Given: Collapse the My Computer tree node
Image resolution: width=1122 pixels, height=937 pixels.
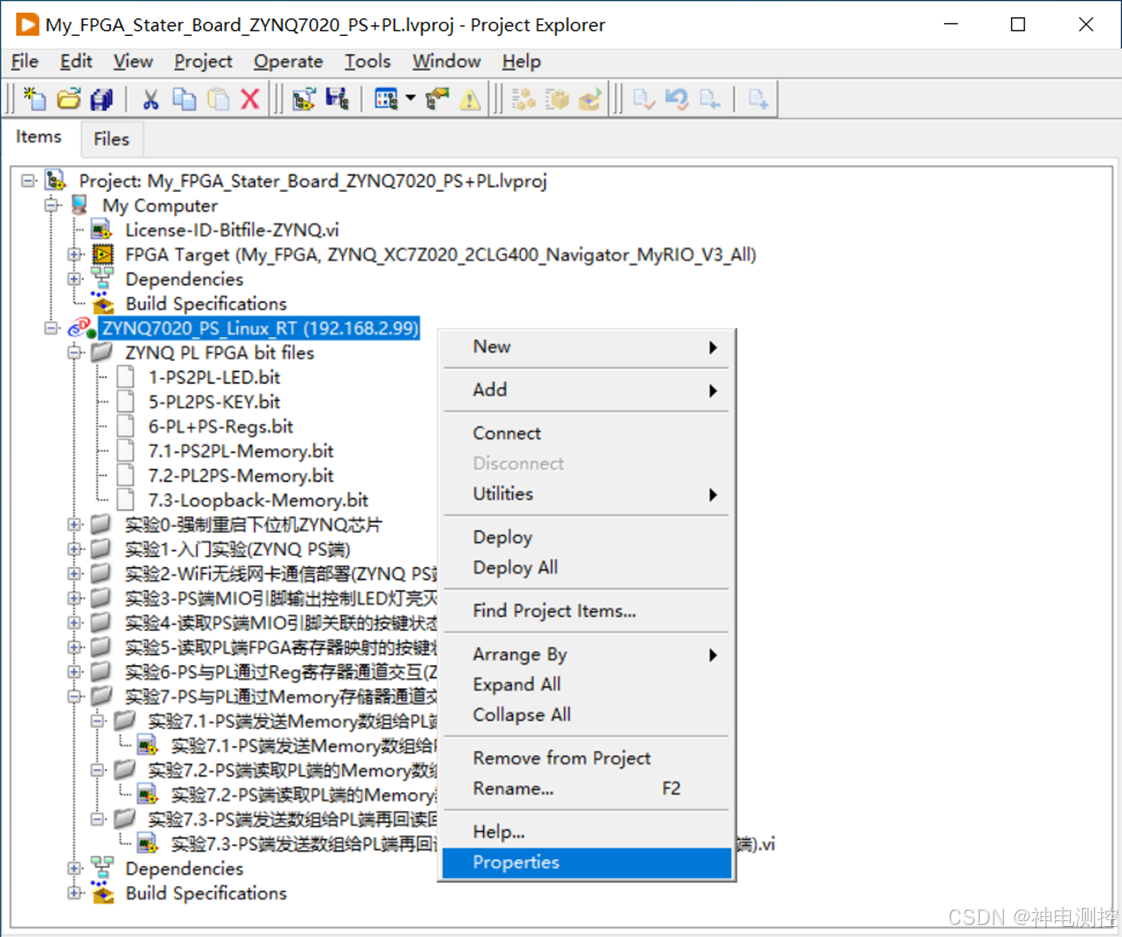Looking at the screenshot, I should pos(52,205).
